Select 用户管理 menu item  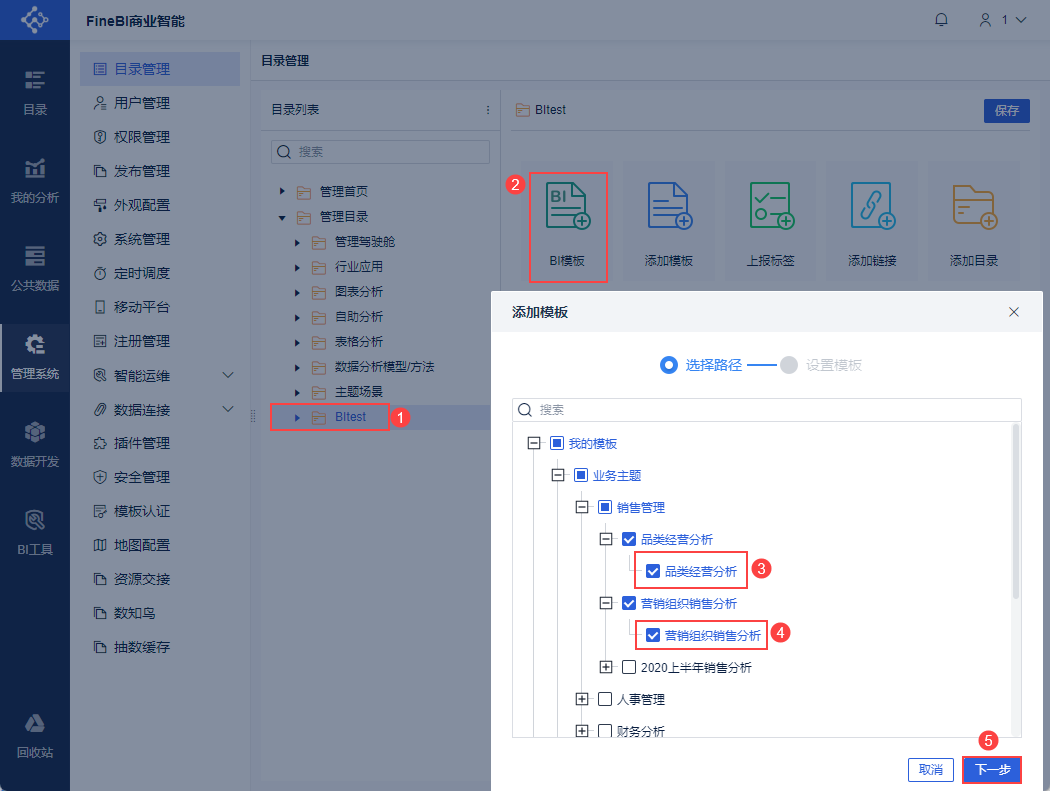tap(160, 103)
